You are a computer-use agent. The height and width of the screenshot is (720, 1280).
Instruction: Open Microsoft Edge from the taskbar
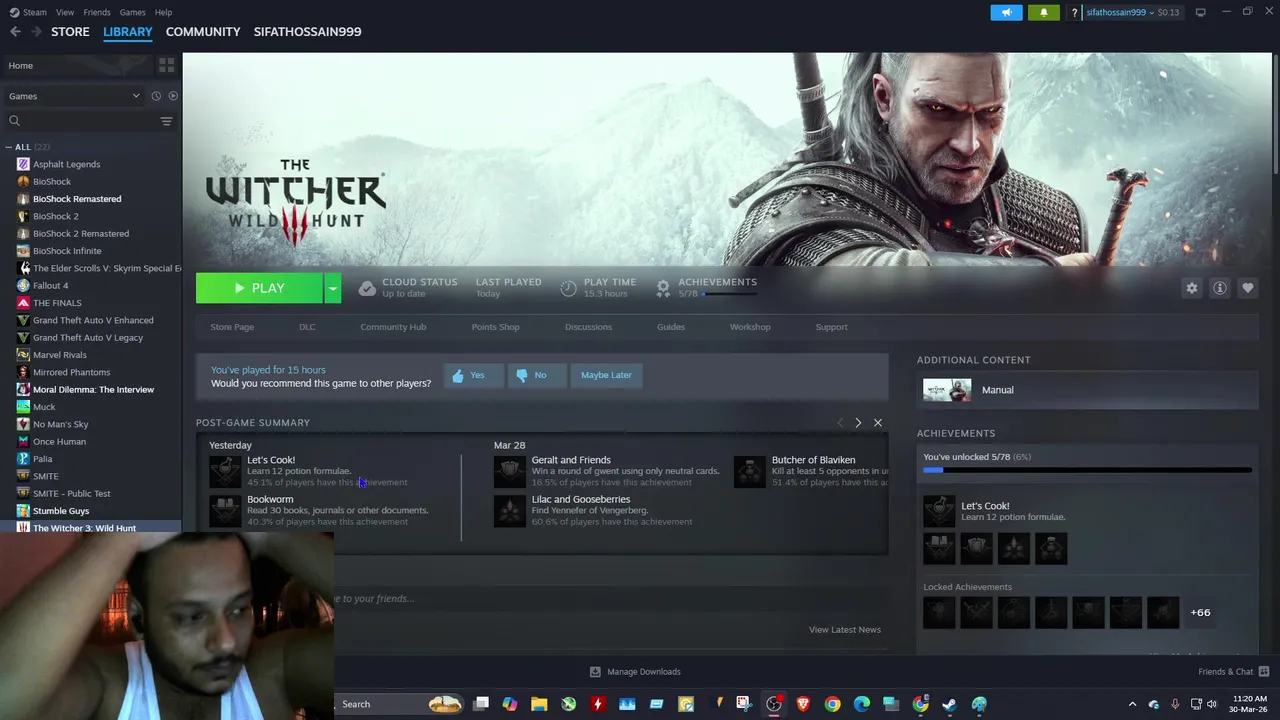861,704
